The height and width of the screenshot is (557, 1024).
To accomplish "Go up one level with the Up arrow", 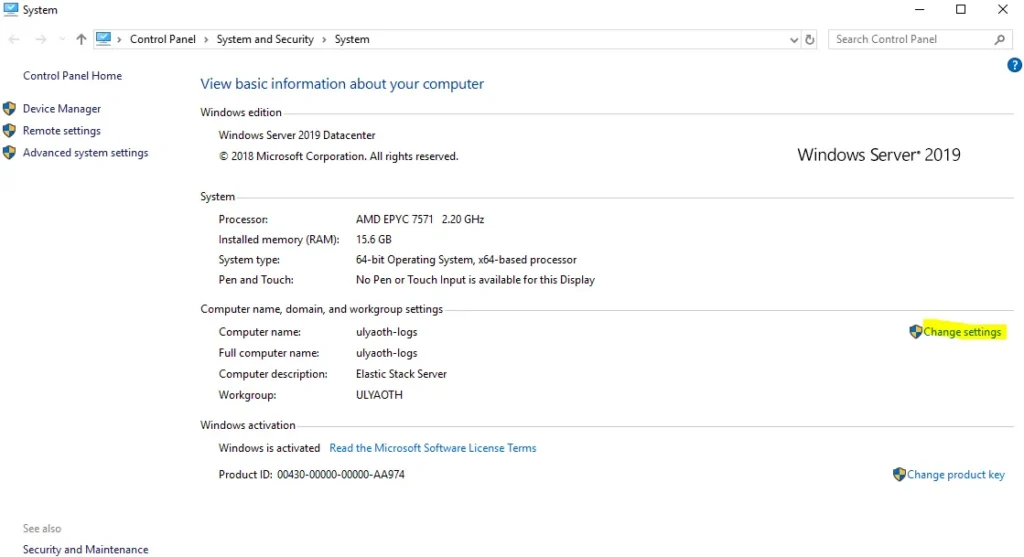I will pyautogui.click(x=81, y=40).
